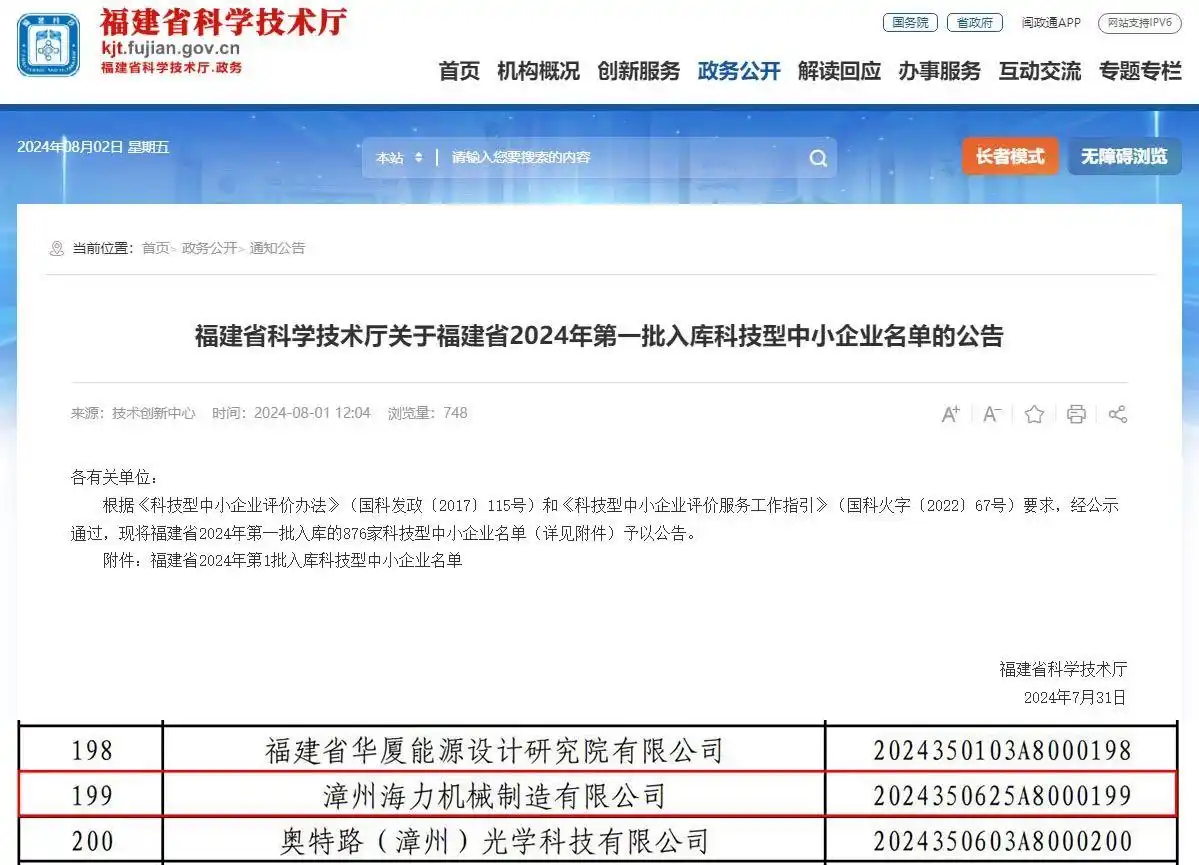Screen dimensions: 1199x865
Task: Go to 首页 in main navigation
Action: (x=459, y=71)
